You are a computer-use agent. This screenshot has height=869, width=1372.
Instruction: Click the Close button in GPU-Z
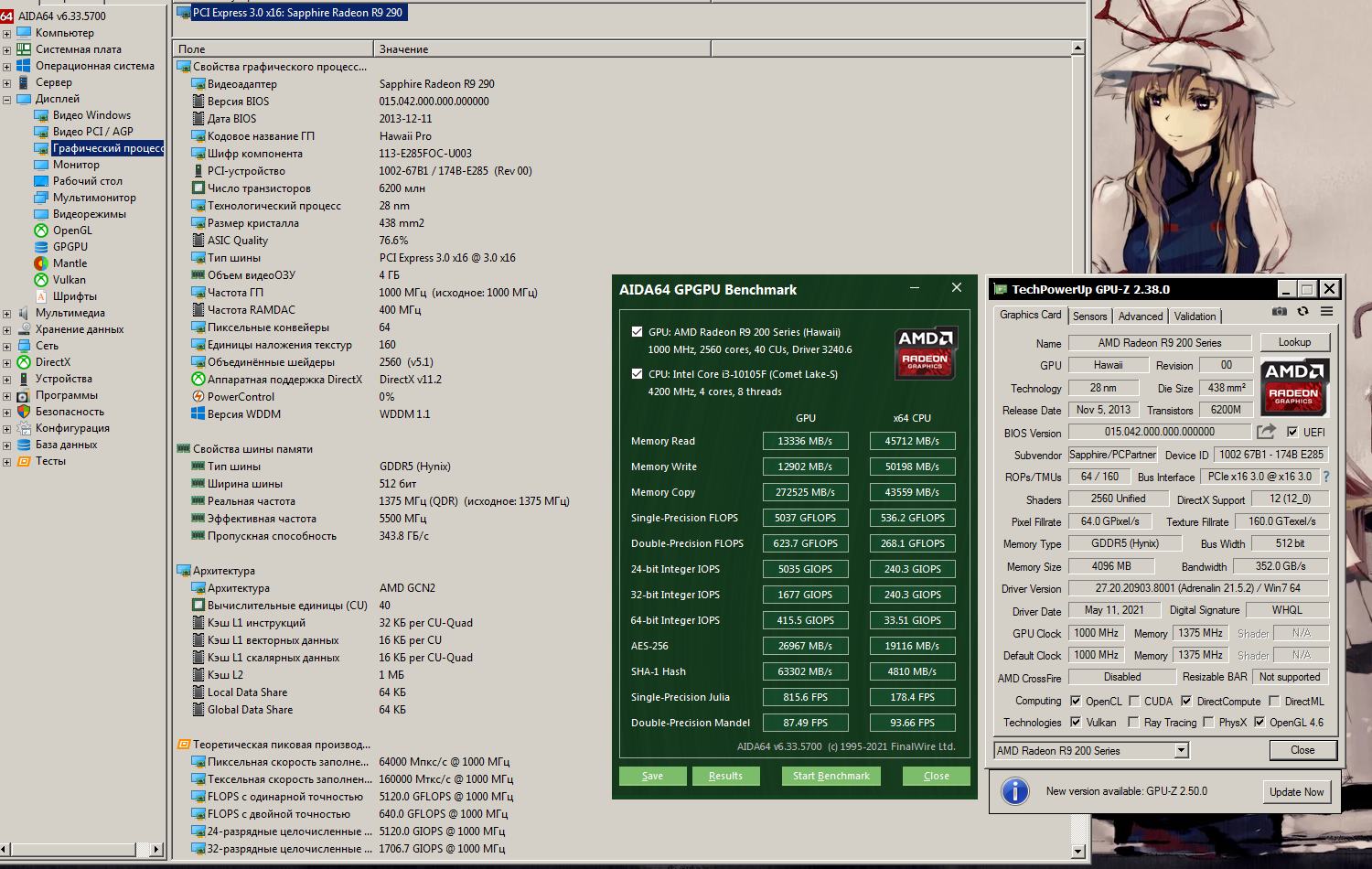pyautogui.click(x=1302, y=750)
